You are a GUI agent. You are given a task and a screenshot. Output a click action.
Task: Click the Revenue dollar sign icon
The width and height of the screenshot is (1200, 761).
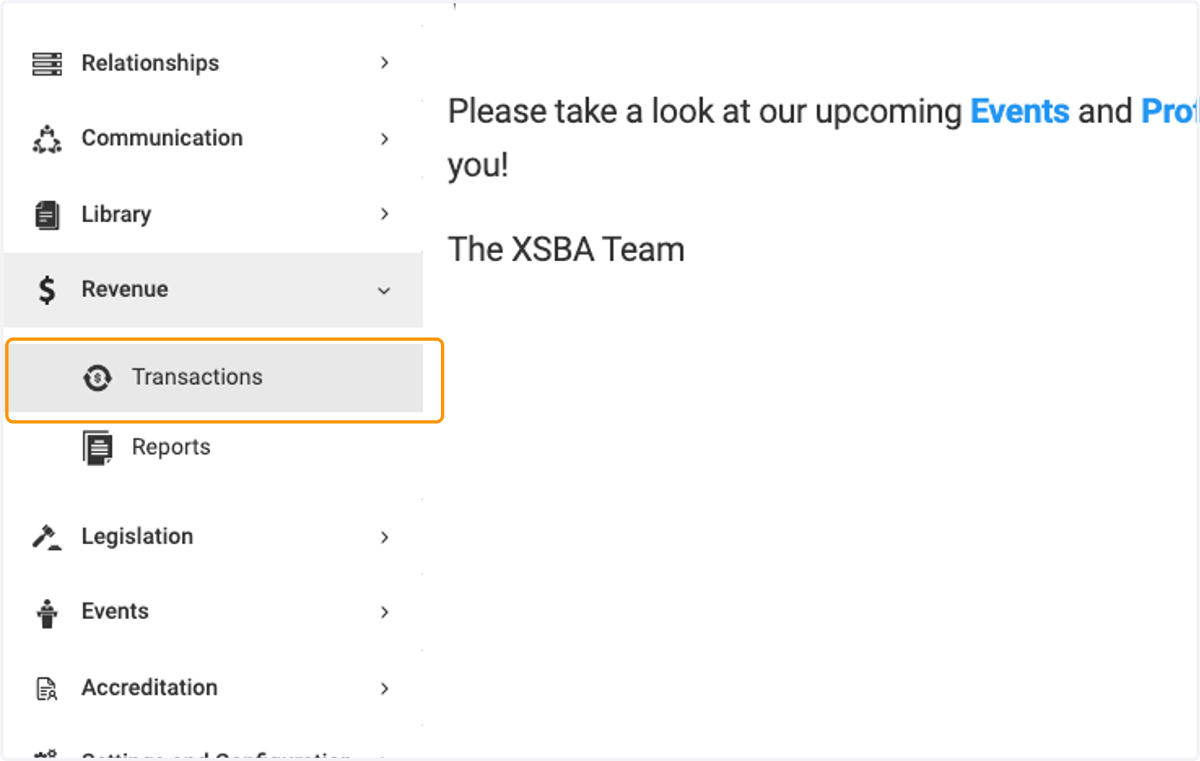pos(46,290)
